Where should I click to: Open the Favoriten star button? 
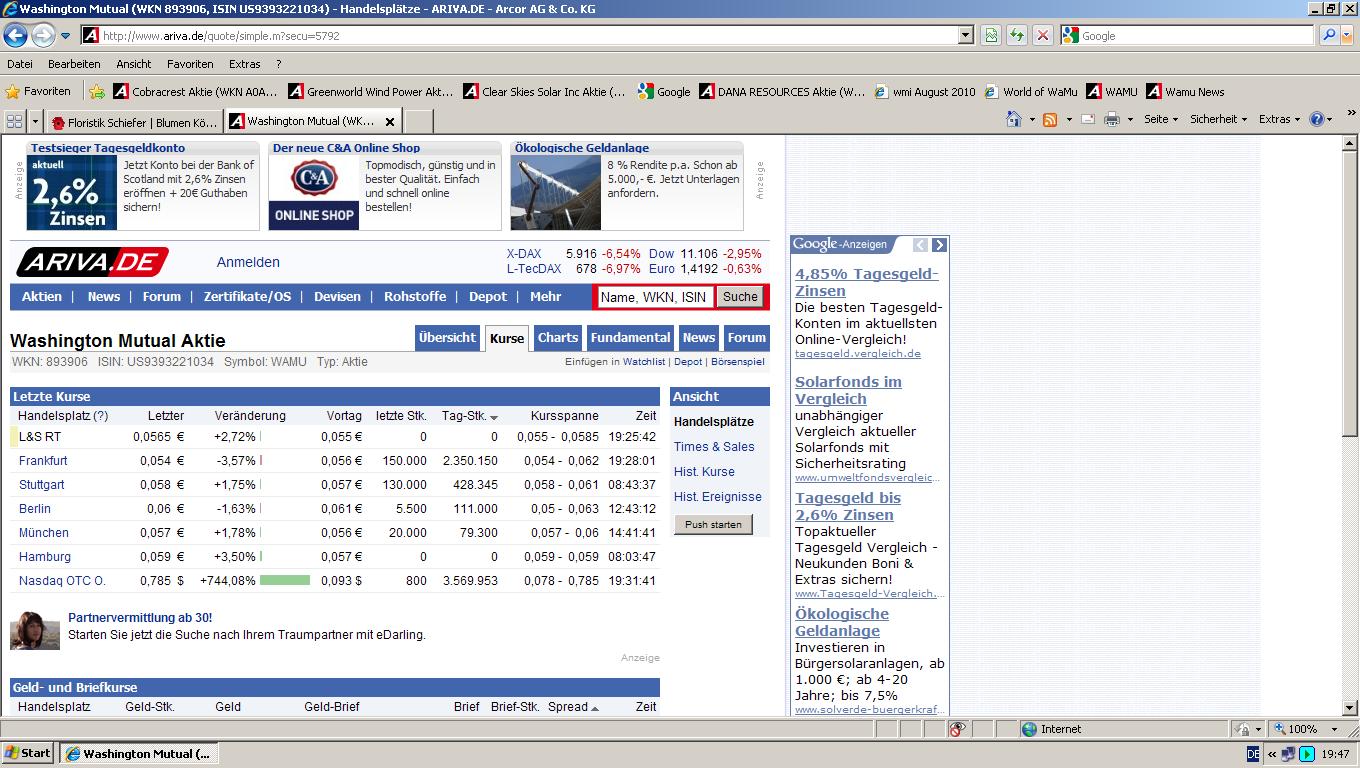(x=39, y=91)
